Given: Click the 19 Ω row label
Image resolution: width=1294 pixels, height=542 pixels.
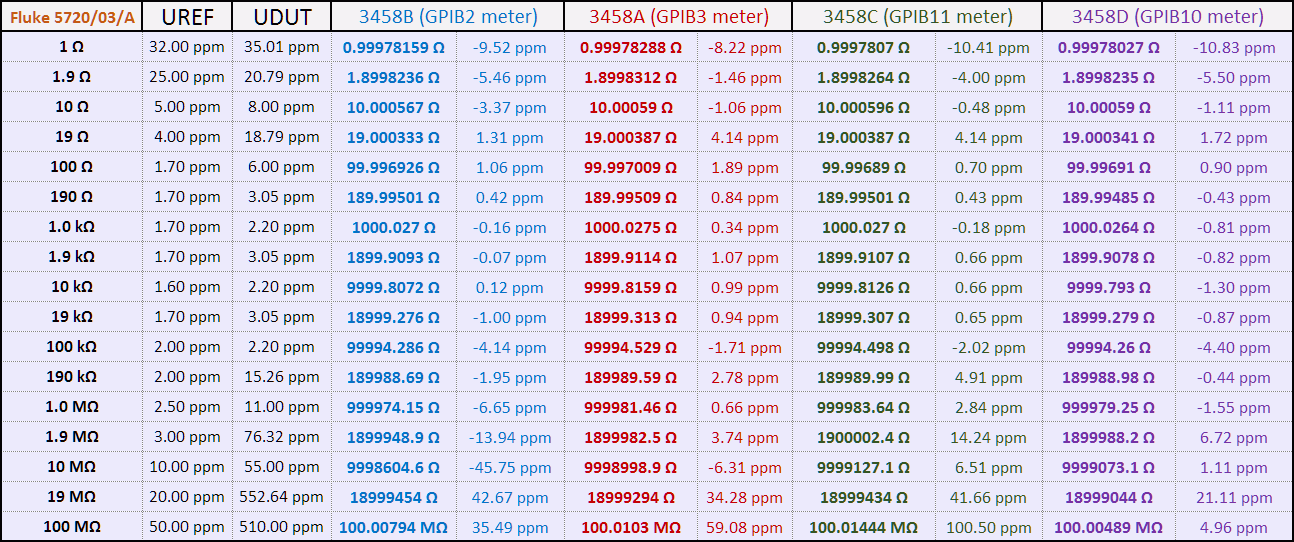Looking at the screenshot, I should tap(72, 137).
